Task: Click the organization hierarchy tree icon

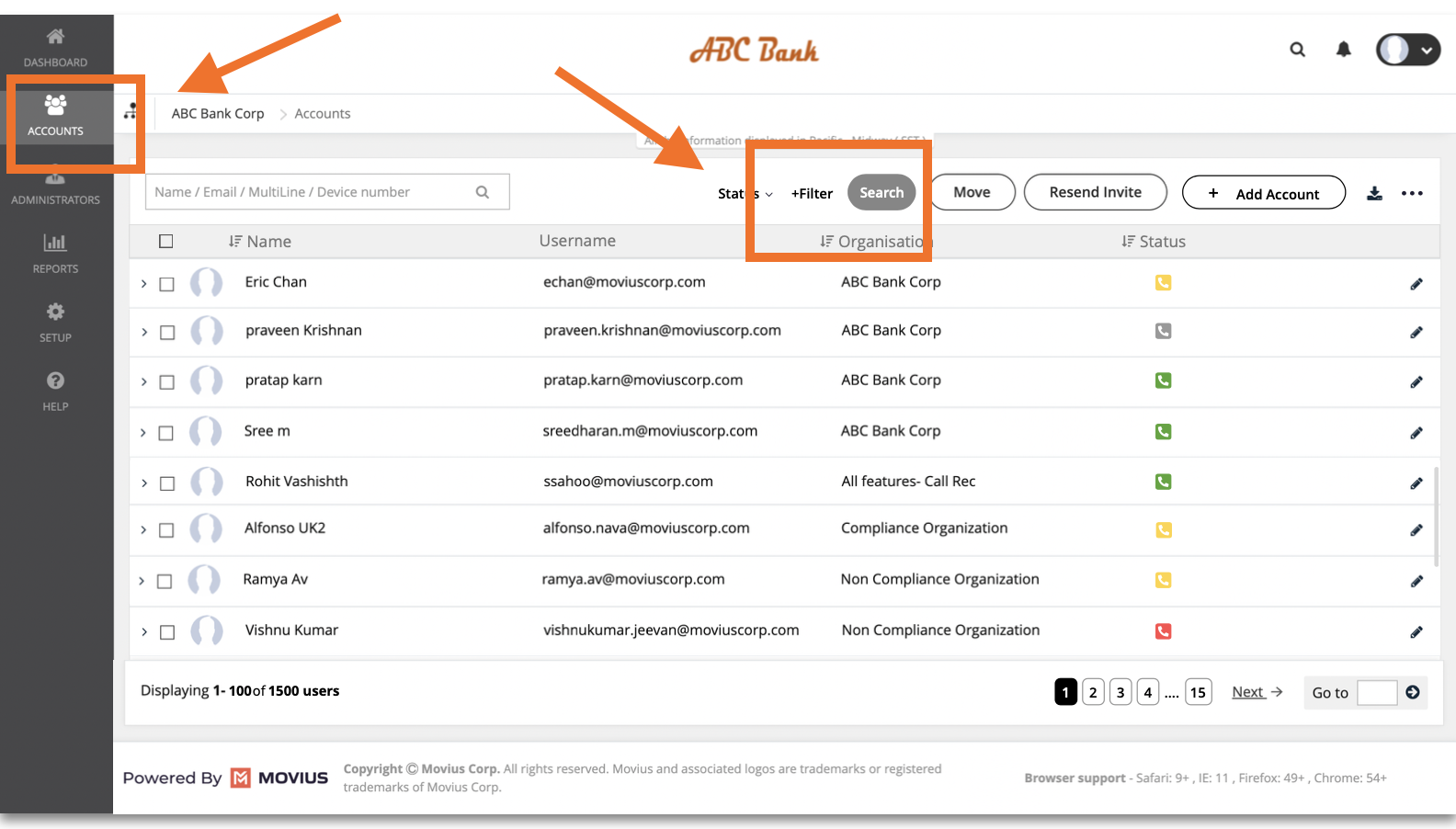Action: (131, 111)
